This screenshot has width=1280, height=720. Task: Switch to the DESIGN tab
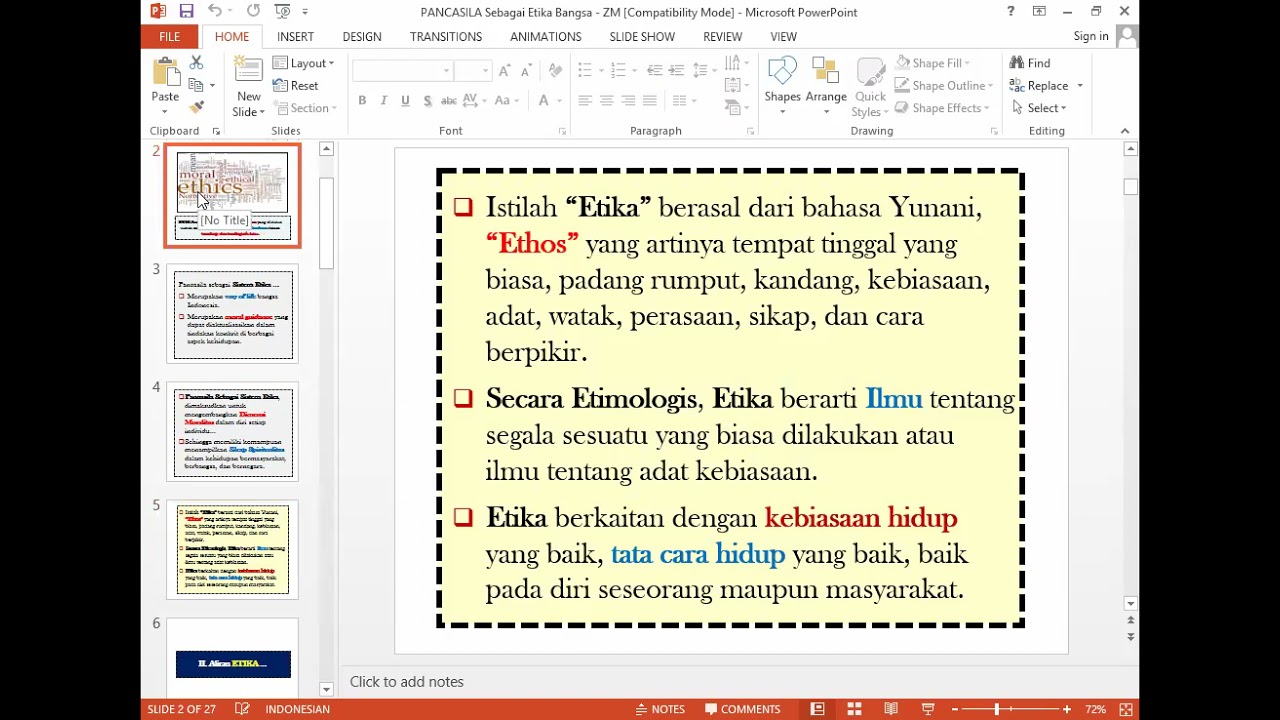point(362,37)
